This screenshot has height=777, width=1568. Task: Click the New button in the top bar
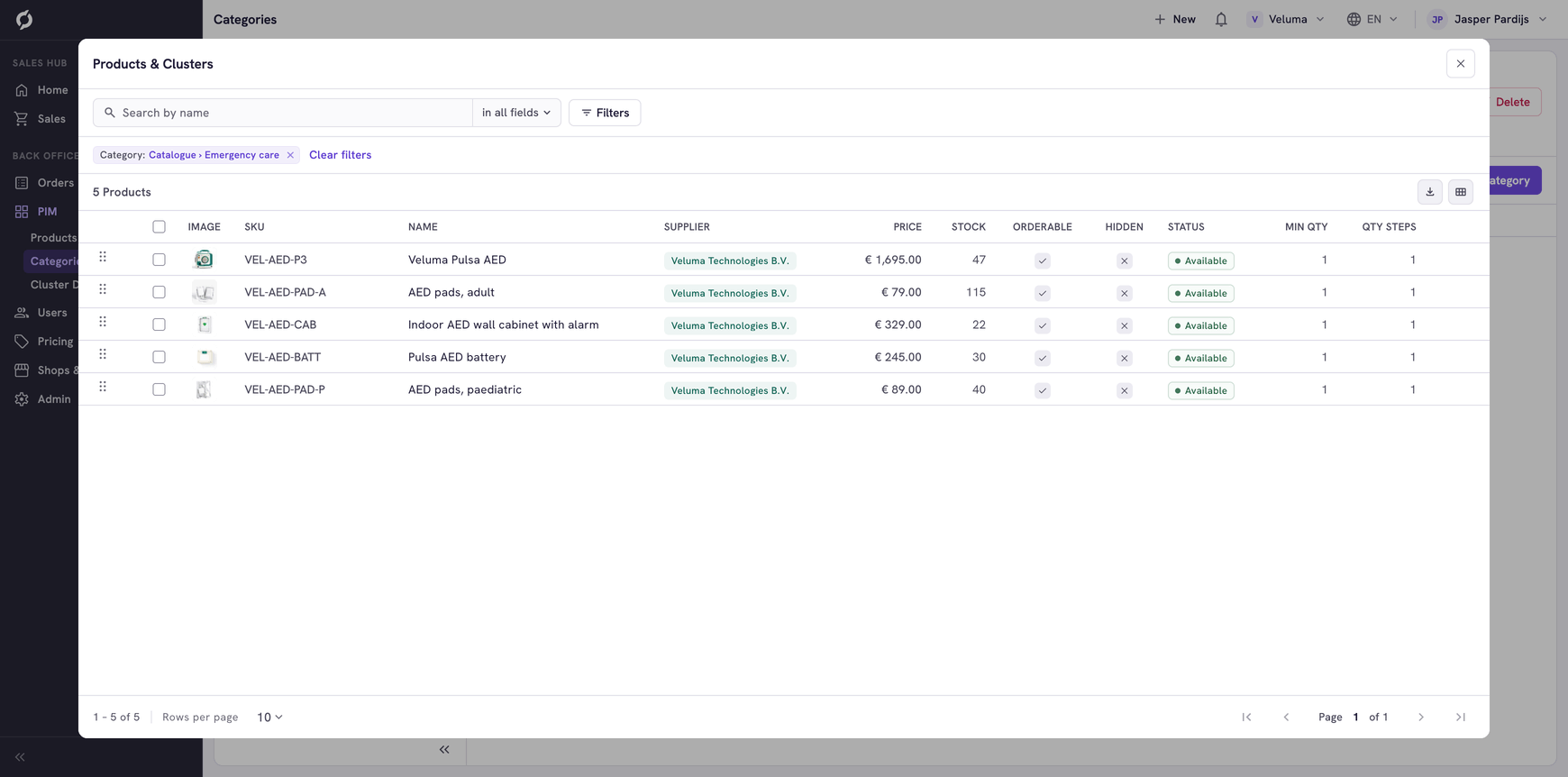1175,19
